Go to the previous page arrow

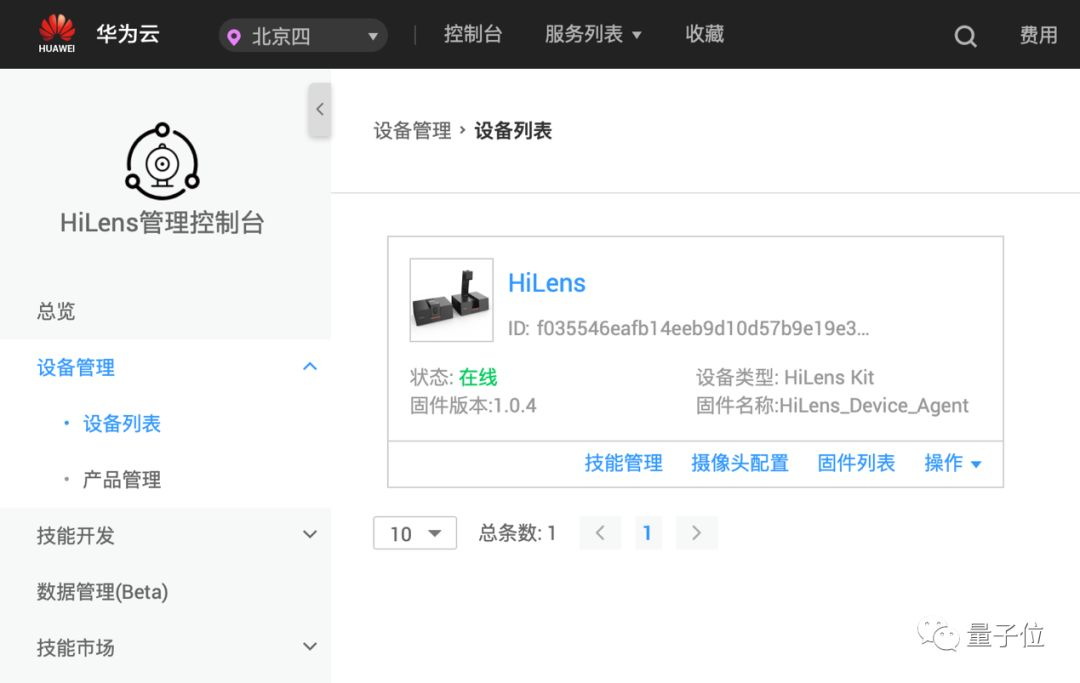click(600, 533)
